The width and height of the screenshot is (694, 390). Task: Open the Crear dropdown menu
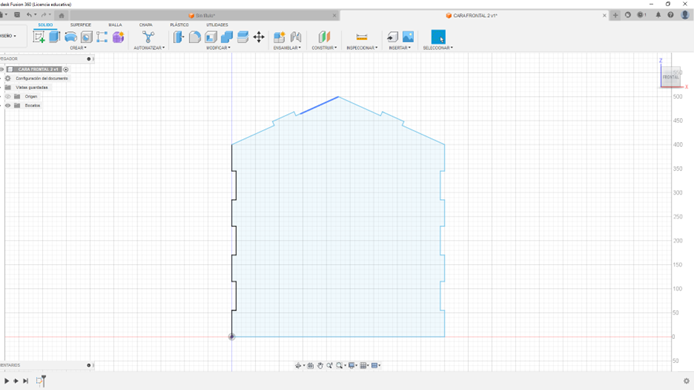point(78,48)
